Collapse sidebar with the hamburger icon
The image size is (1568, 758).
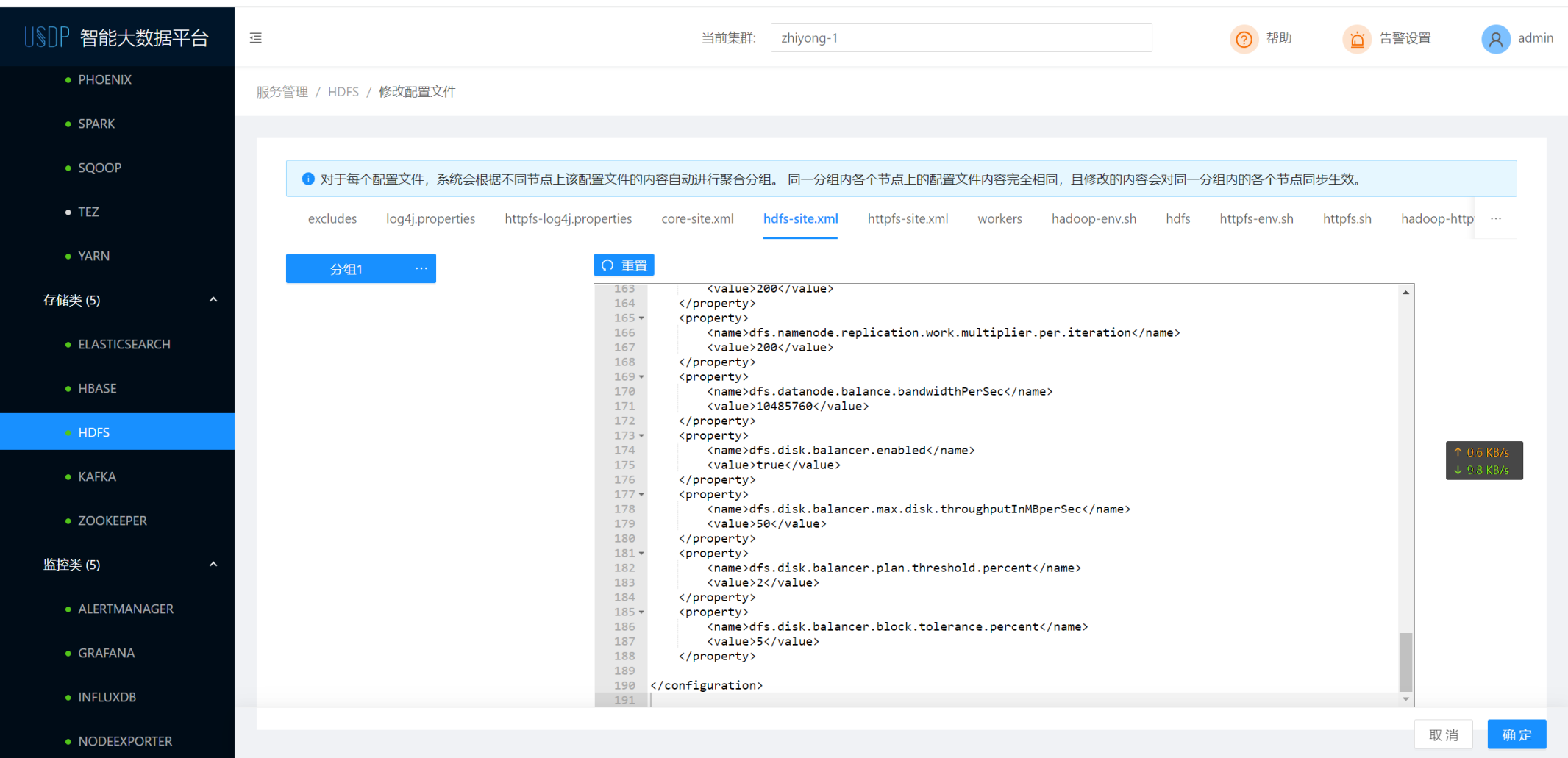pyautogui.click(x=255, y=37)
